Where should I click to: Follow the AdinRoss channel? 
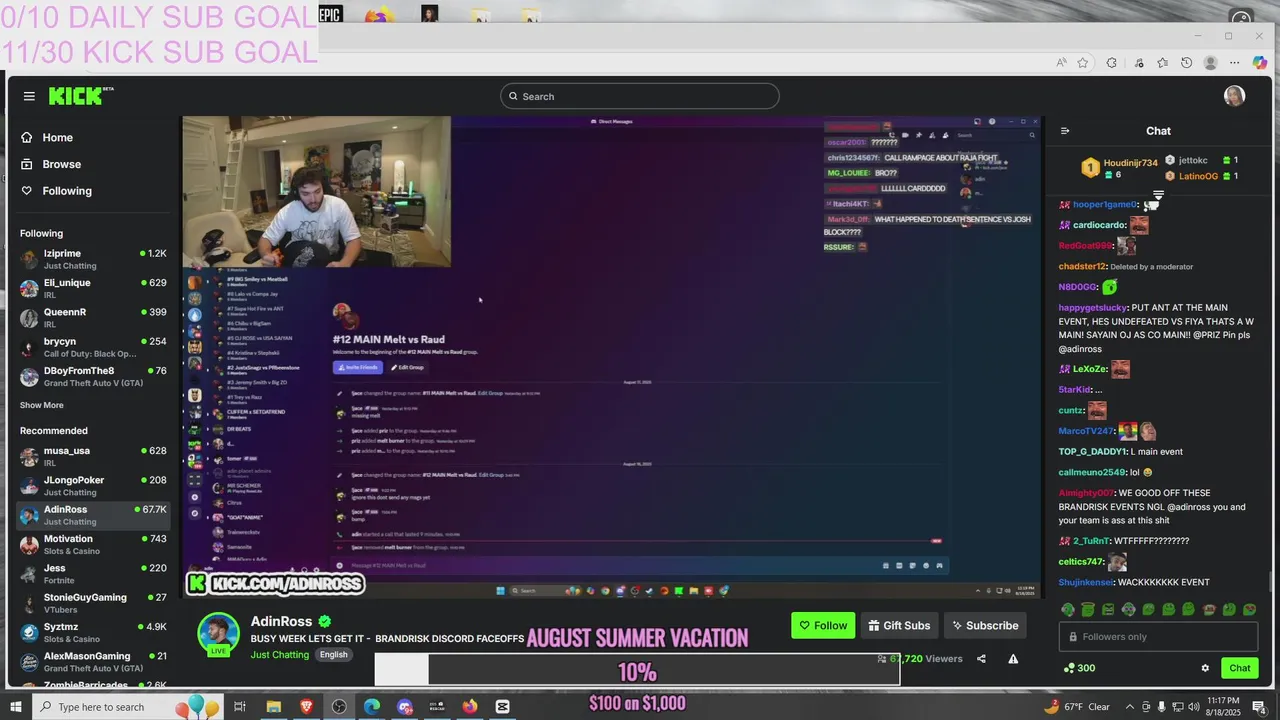click(823, 626)
